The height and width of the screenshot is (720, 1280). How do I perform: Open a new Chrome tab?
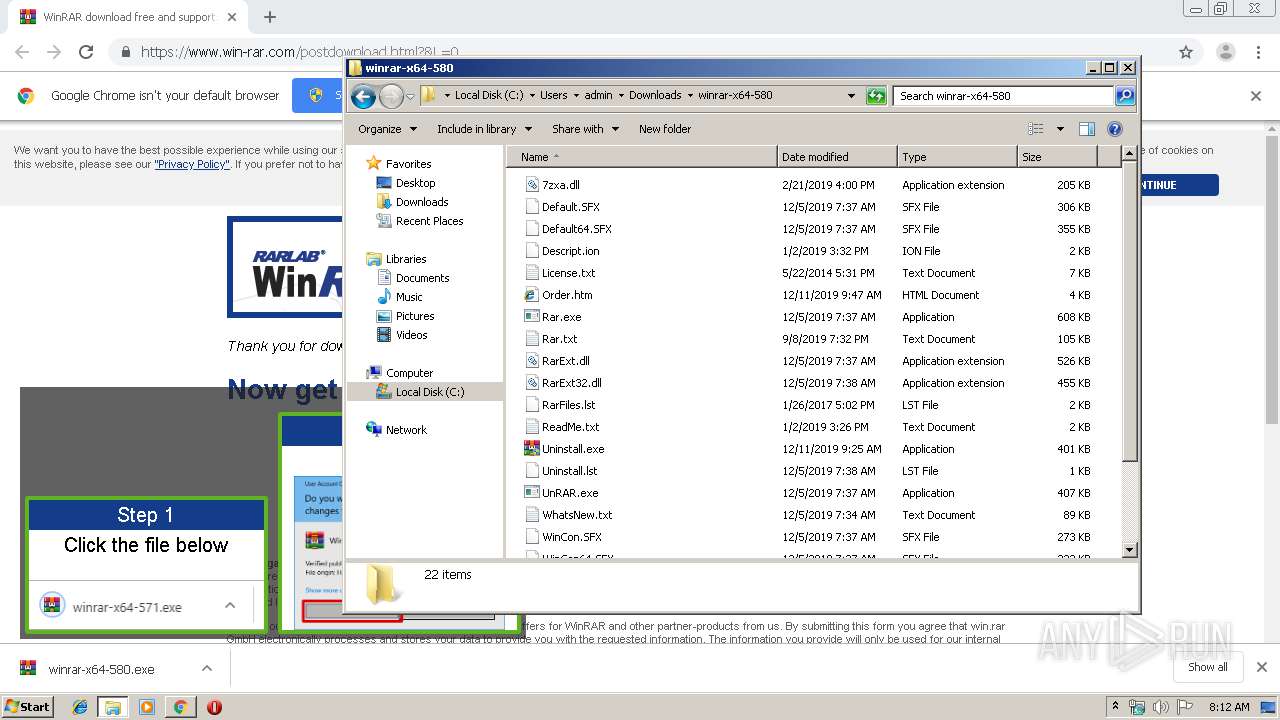click(x=269, y=17)
